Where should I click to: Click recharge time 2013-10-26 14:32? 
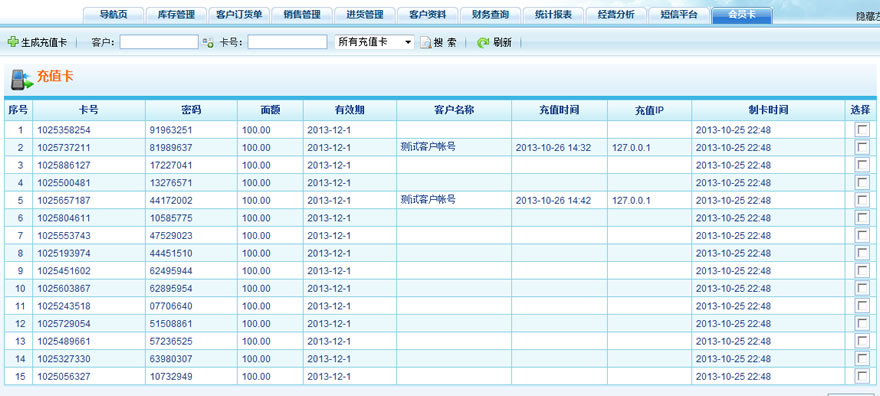(553, 148)
